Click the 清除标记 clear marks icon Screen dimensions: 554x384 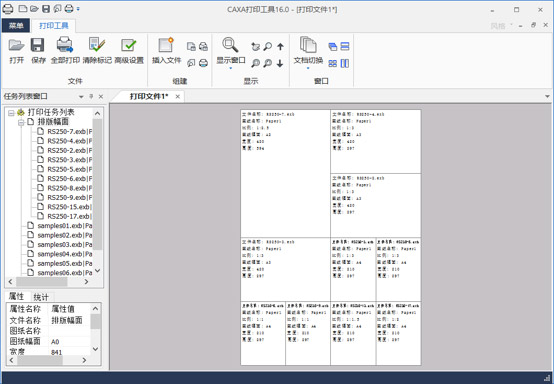tap(97, 45)
